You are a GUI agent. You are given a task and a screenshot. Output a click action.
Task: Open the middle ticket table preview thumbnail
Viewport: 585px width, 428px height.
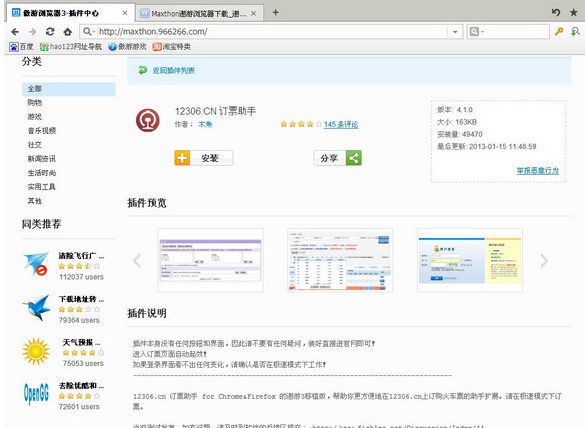click(x=340, y=260)
